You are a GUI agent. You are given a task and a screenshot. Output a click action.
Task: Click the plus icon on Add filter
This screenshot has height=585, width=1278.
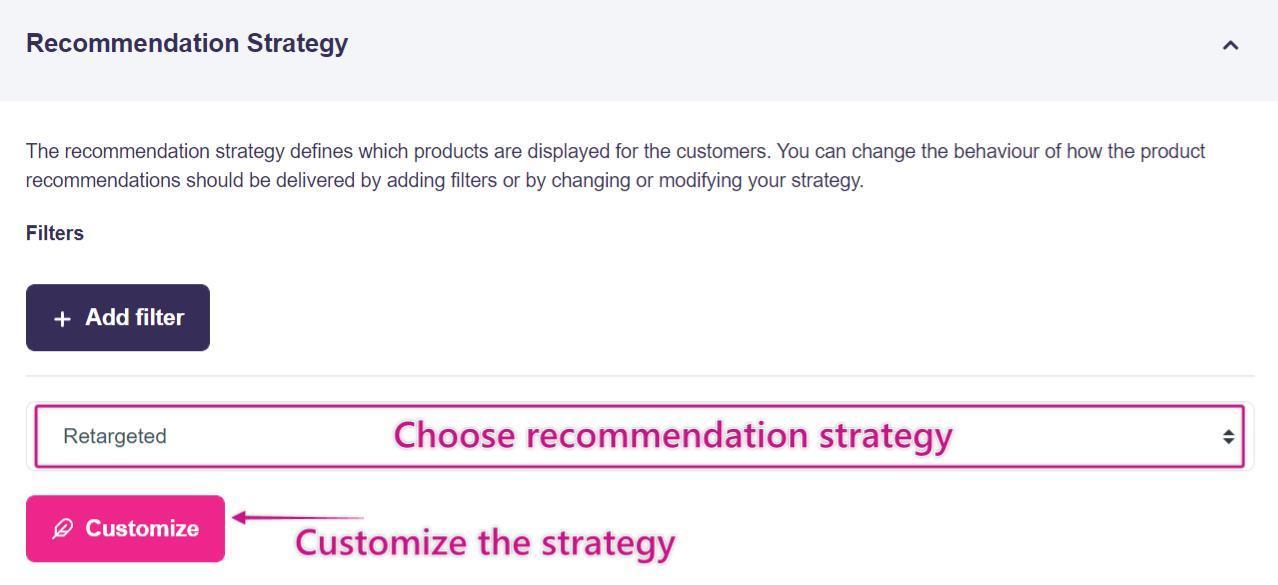tap(62, 319)
